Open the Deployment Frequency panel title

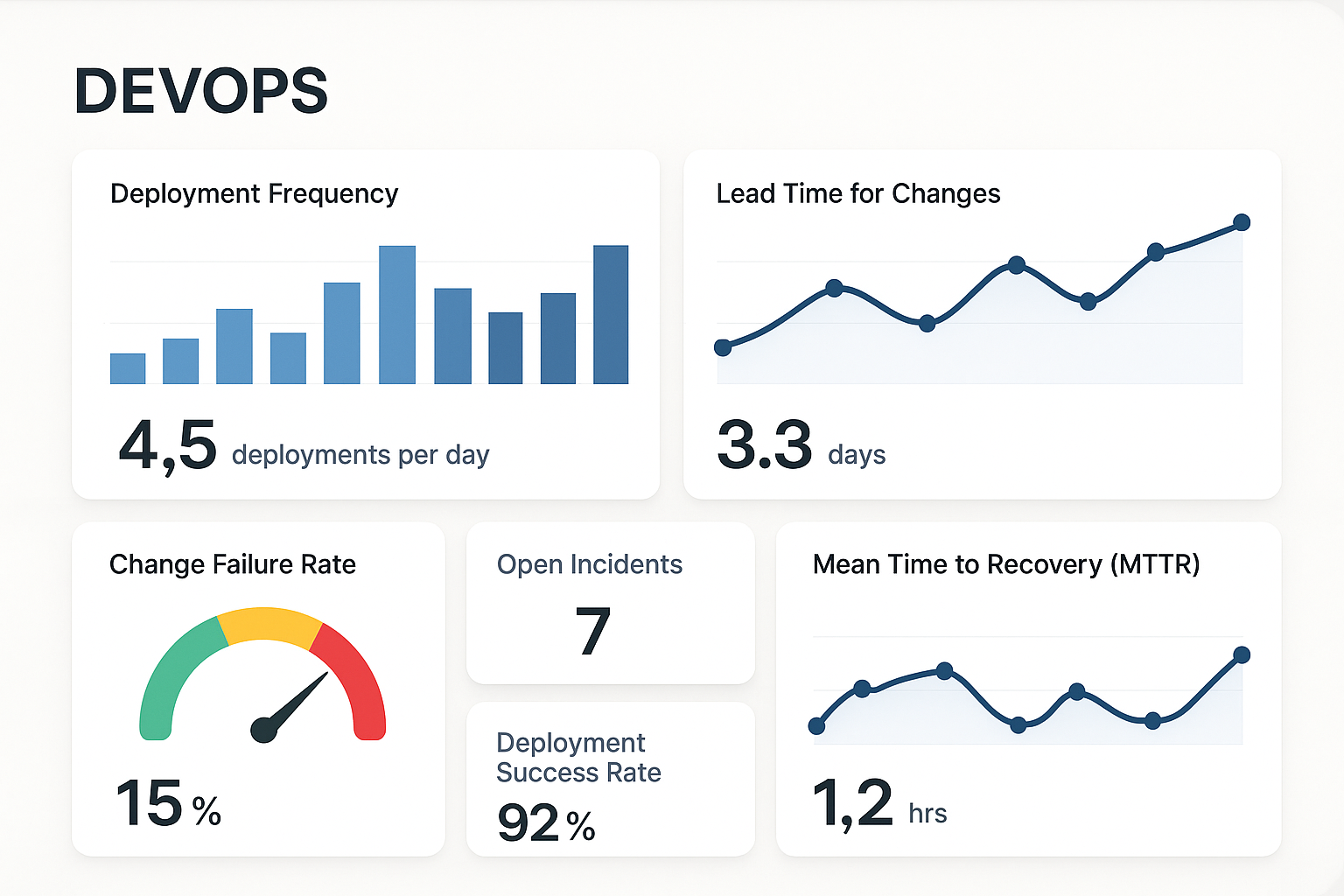pyautogui.click(x=253, y=193)
